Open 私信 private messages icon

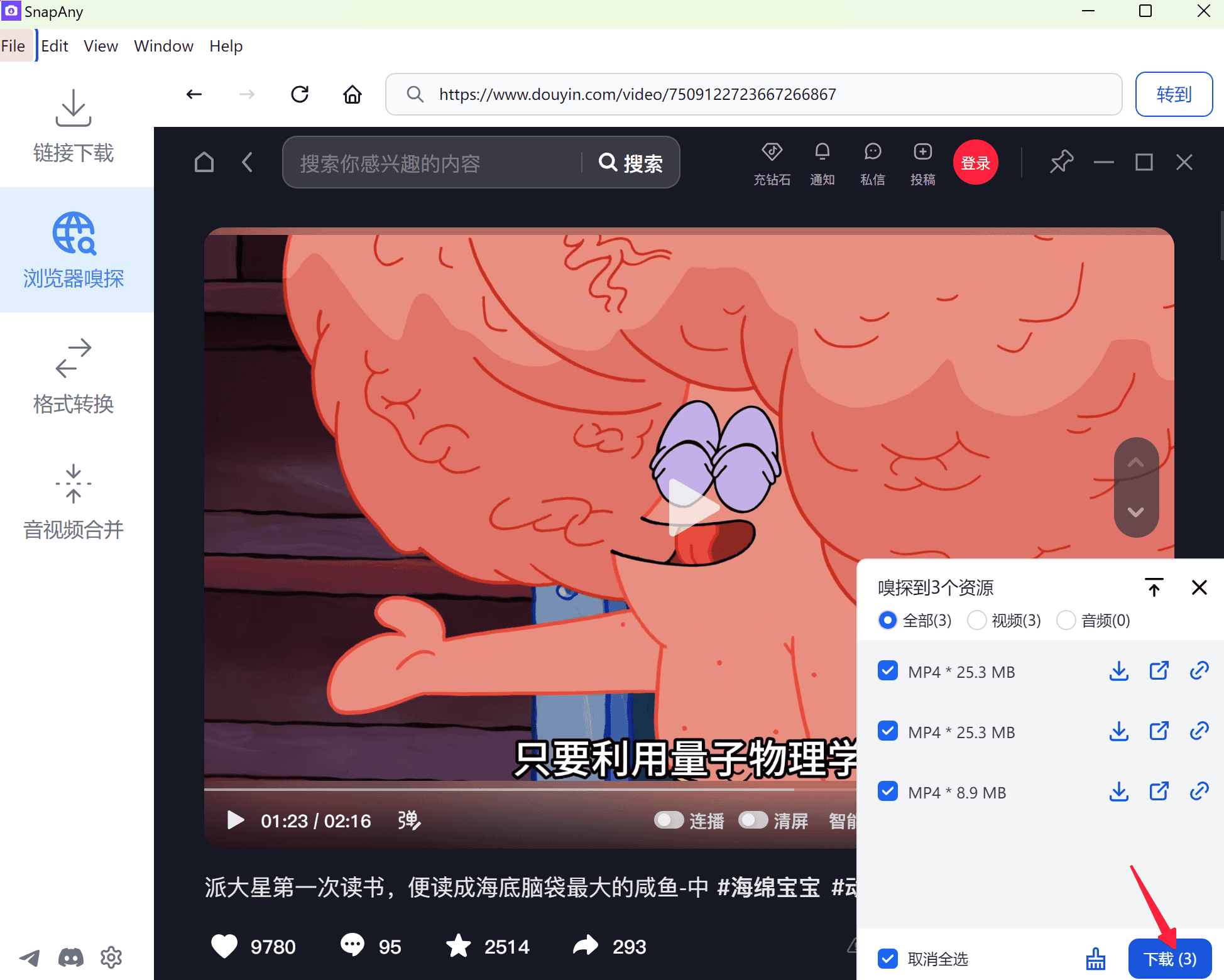pos(872,162)
